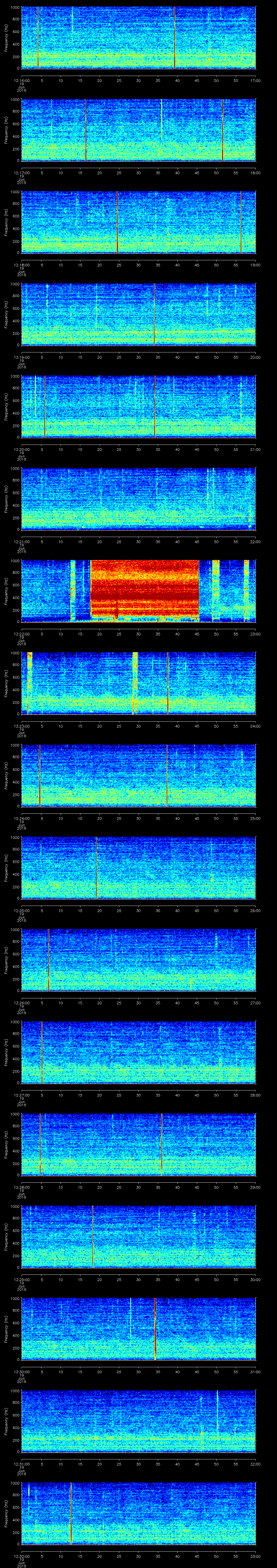Click the 17:00 end time label
277x1568 pixels.
click(x=255, y=80)
